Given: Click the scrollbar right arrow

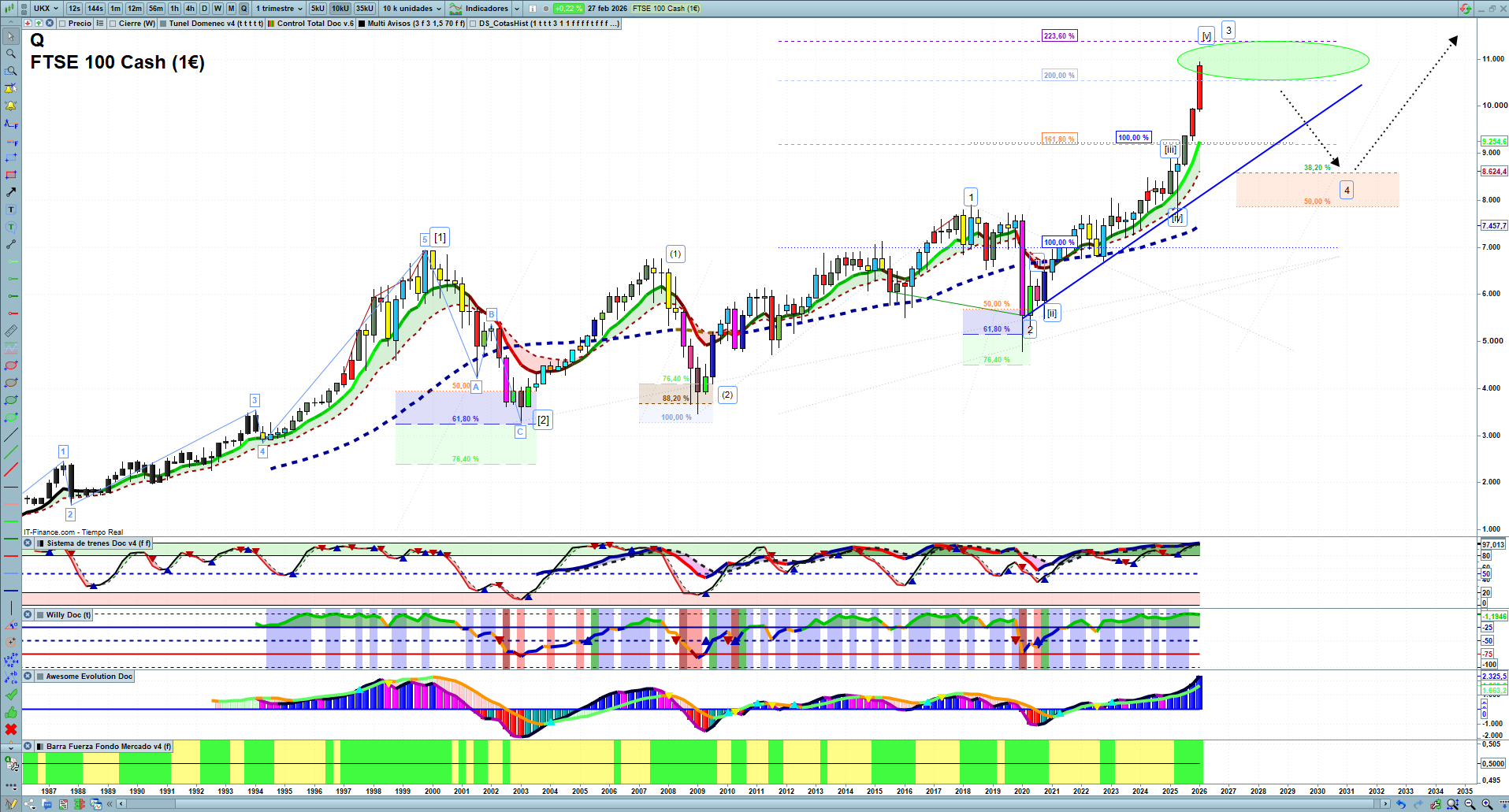Looking at the screenshot, I should click(1386, 804).
